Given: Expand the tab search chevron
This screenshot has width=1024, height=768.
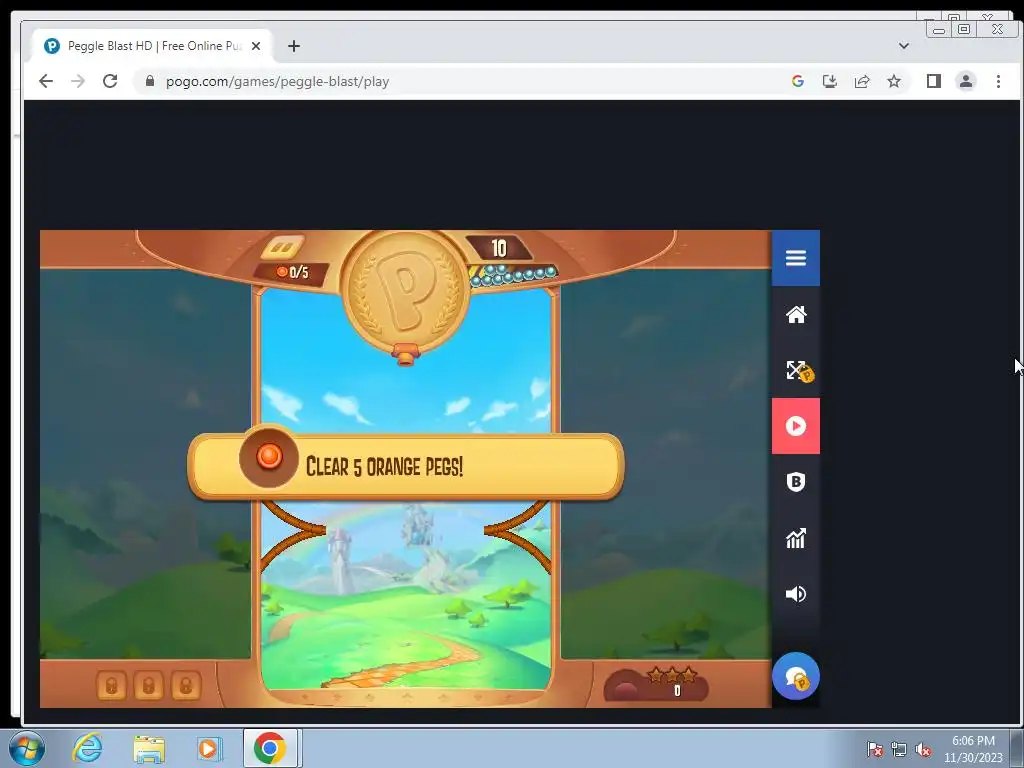Looking at the screenshot, I should click(x=904, y=46).
